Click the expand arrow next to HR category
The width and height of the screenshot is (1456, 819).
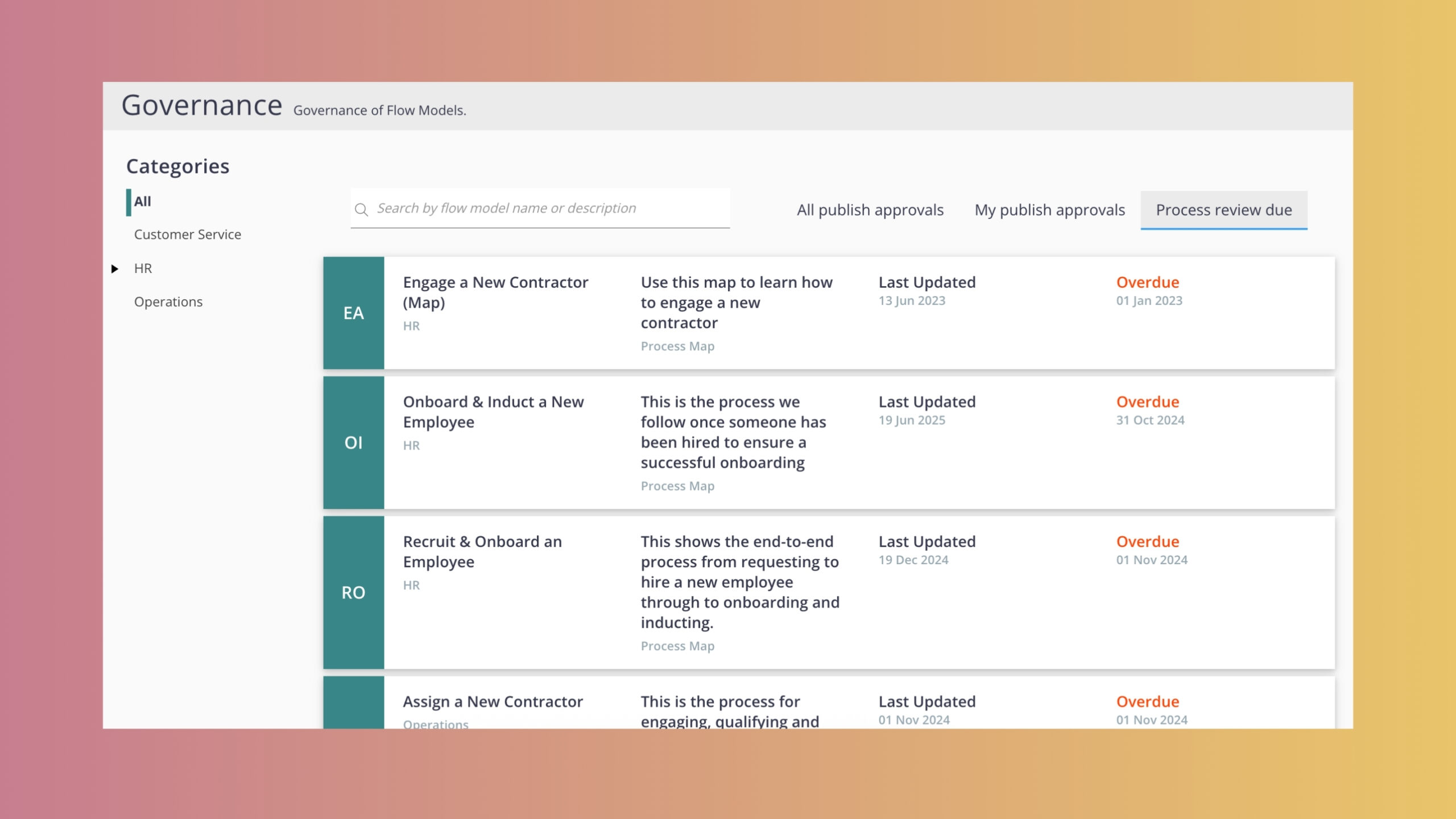coord(114,268)
